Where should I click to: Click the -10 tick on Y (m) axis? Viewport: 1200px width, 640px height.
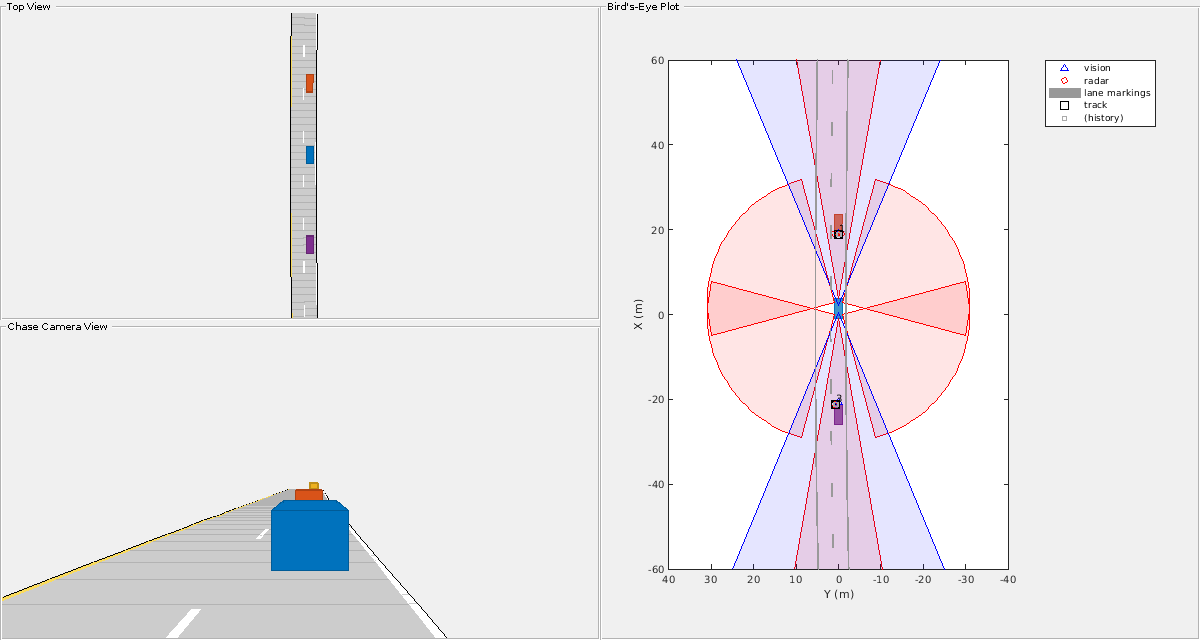click(x=881, y=580)
